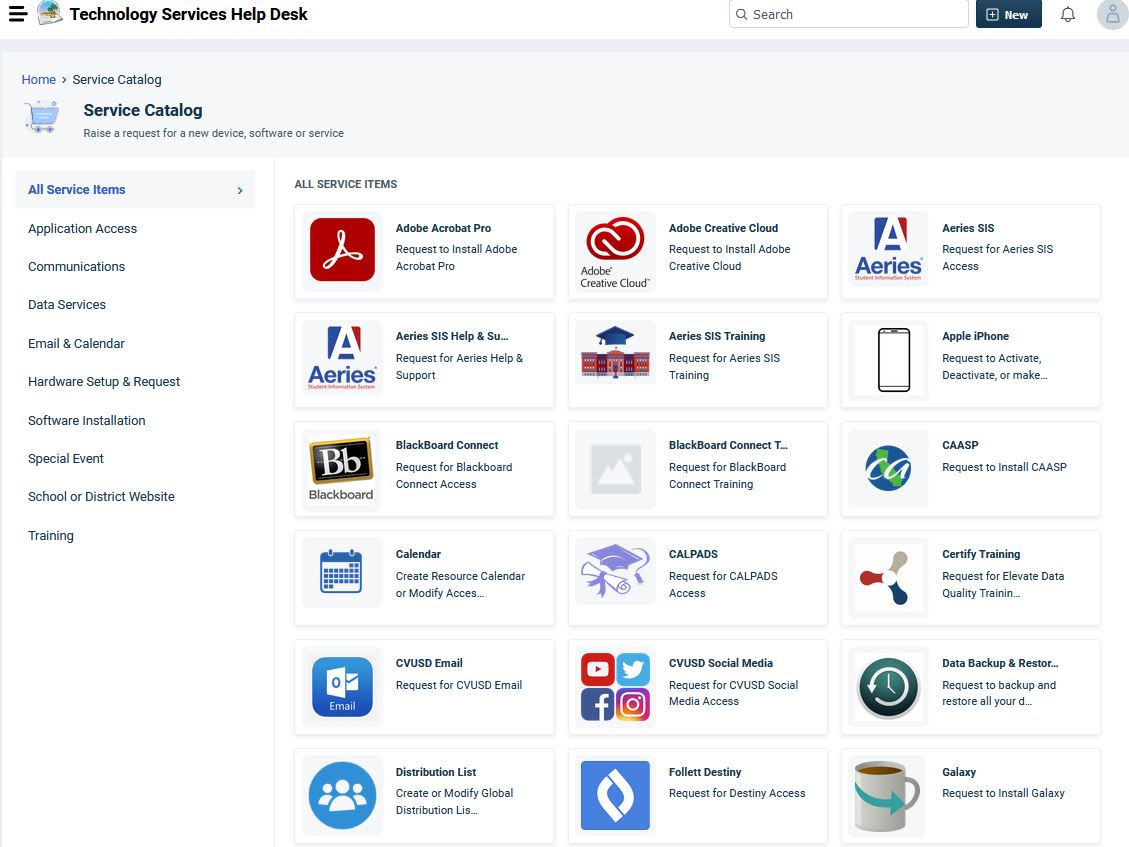This screenshot has height=847, width=1129.
Task: Open Data Backup & Restore title
Action: click(999, 663)
